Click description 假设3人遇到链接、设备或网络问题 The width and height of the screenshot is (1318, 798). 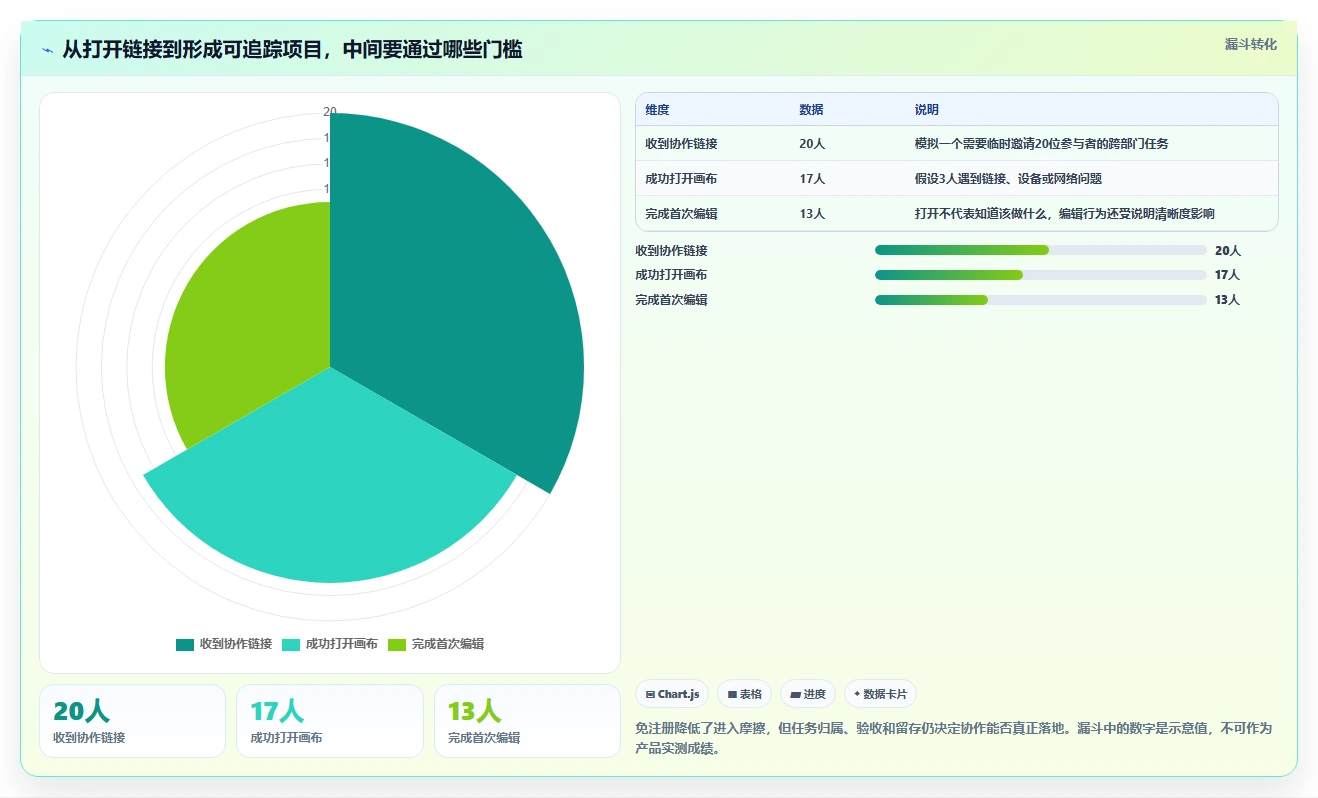pyautogui.click(x=1008, y=179)
